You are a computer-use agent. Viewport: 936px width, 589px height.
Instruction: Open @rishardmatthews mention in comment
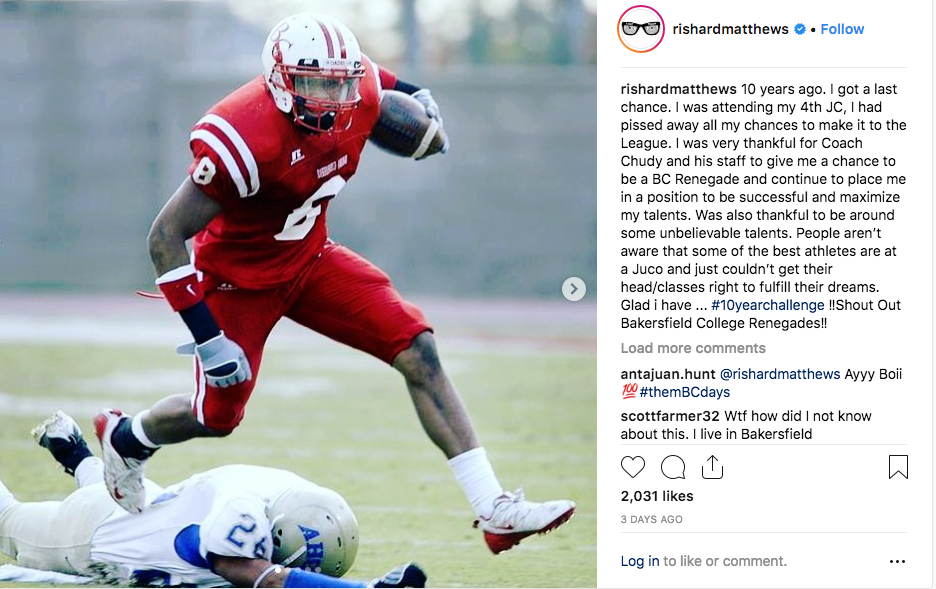click(x=780, y=374)
